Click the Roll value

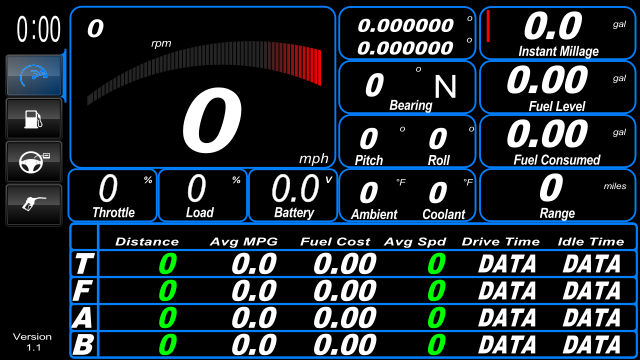tap(438, 139)
